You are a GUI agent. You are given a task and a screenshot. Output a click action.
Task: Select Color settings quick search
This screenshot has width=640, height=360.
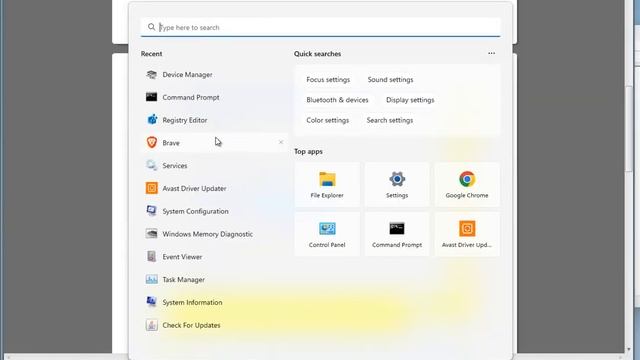(x=327, y=120)
